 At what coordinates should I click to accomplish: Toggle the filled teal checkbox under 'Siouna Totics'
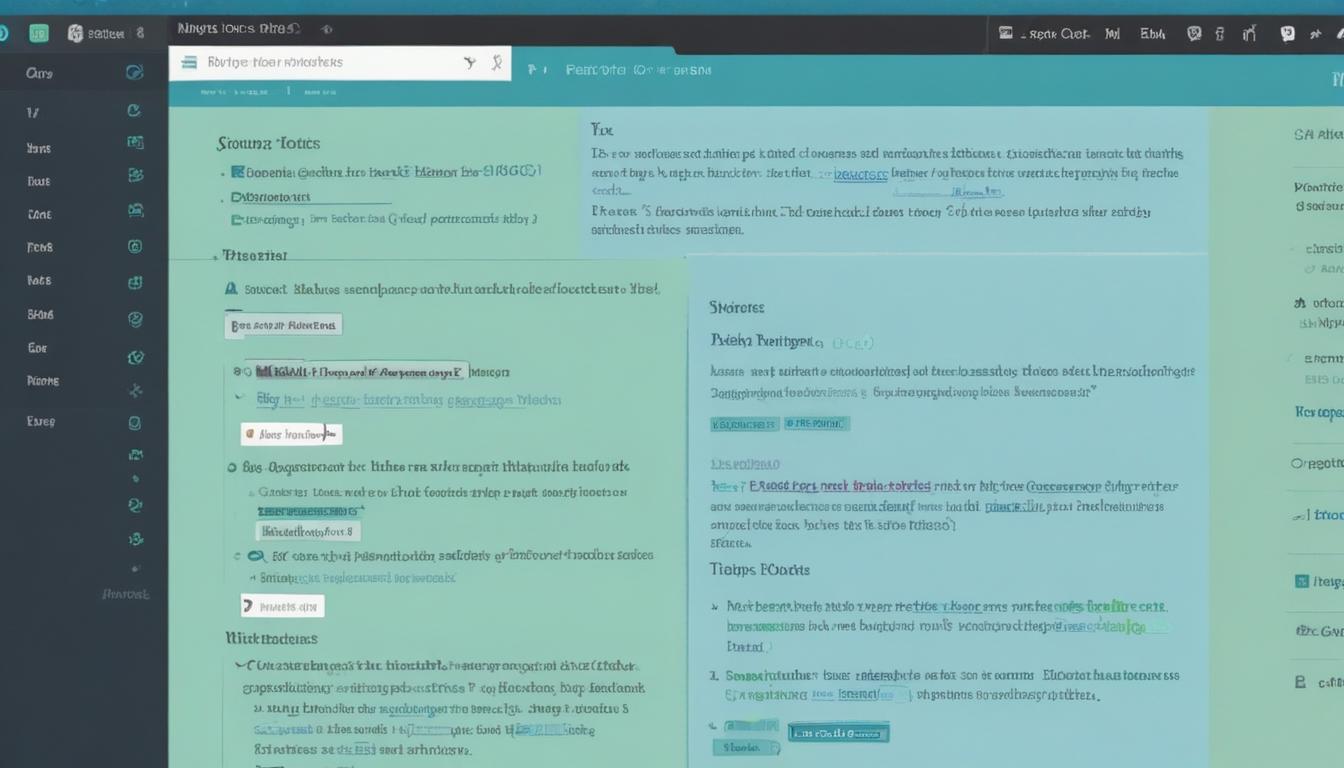click(x=237, y=171)
